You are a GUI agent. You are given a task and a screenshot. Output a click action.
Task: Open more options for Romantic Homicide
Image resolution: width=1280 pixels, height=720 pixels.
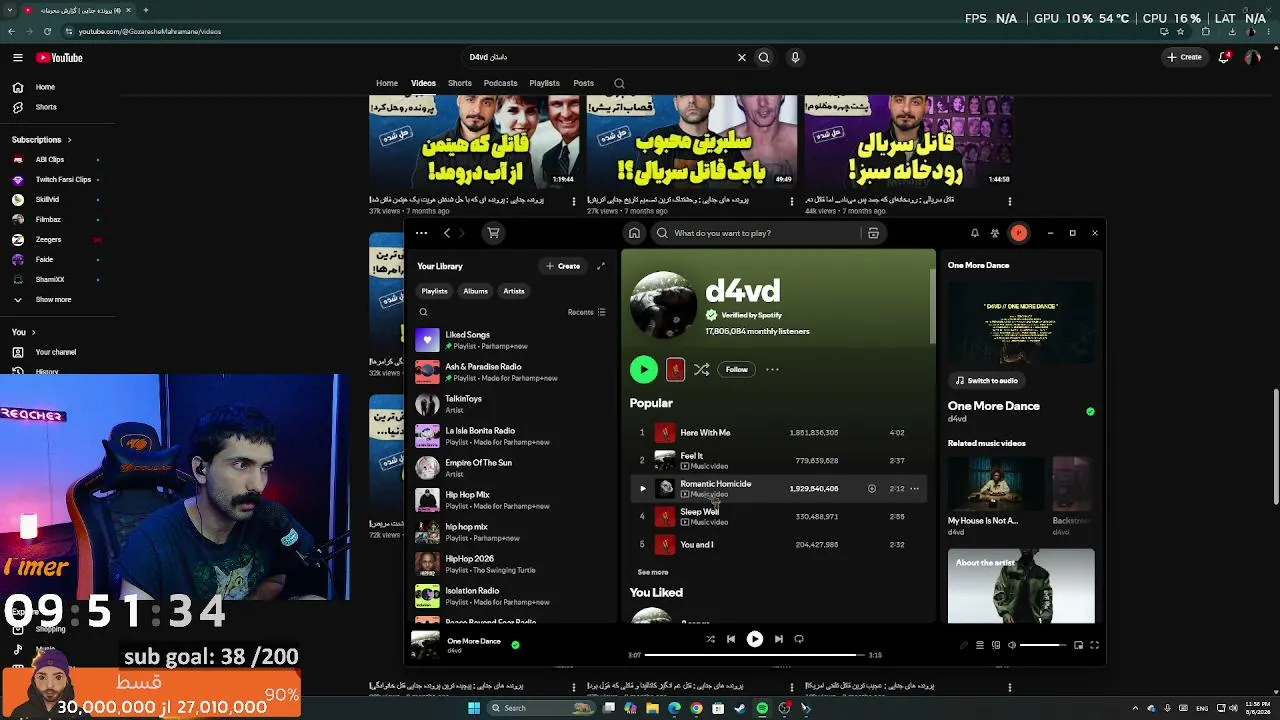coord(914,489)
